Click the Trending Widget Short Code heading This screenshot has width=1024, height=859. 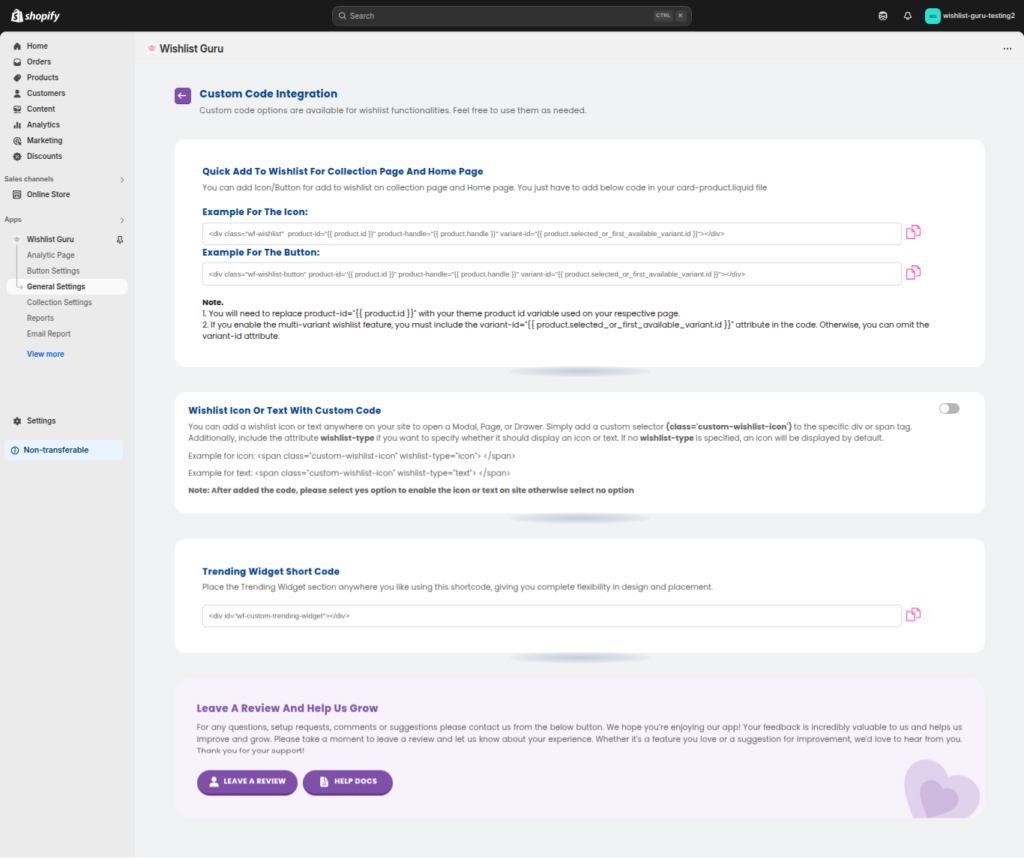[271, 572]
